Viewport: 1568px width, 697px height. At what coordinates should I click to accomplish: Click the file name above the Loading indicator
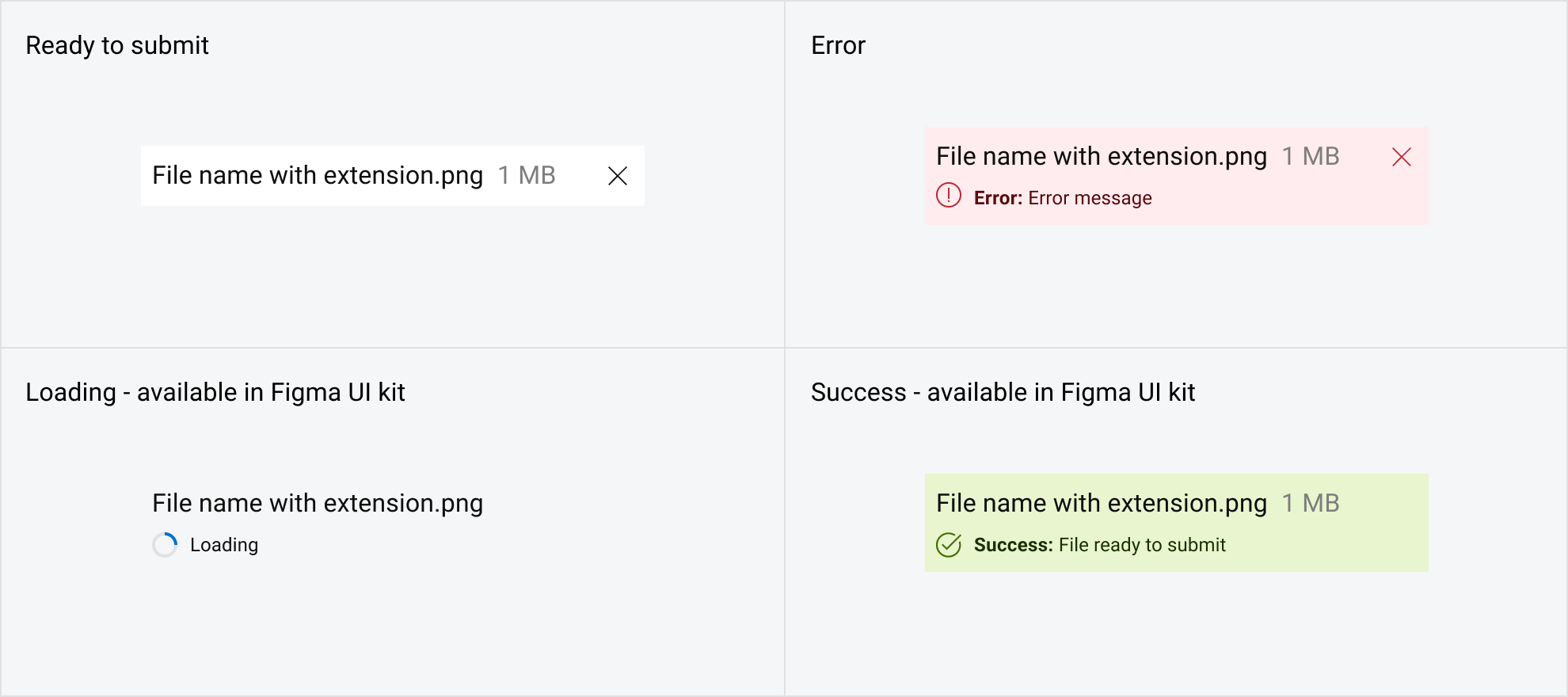[x=318, y=503]
